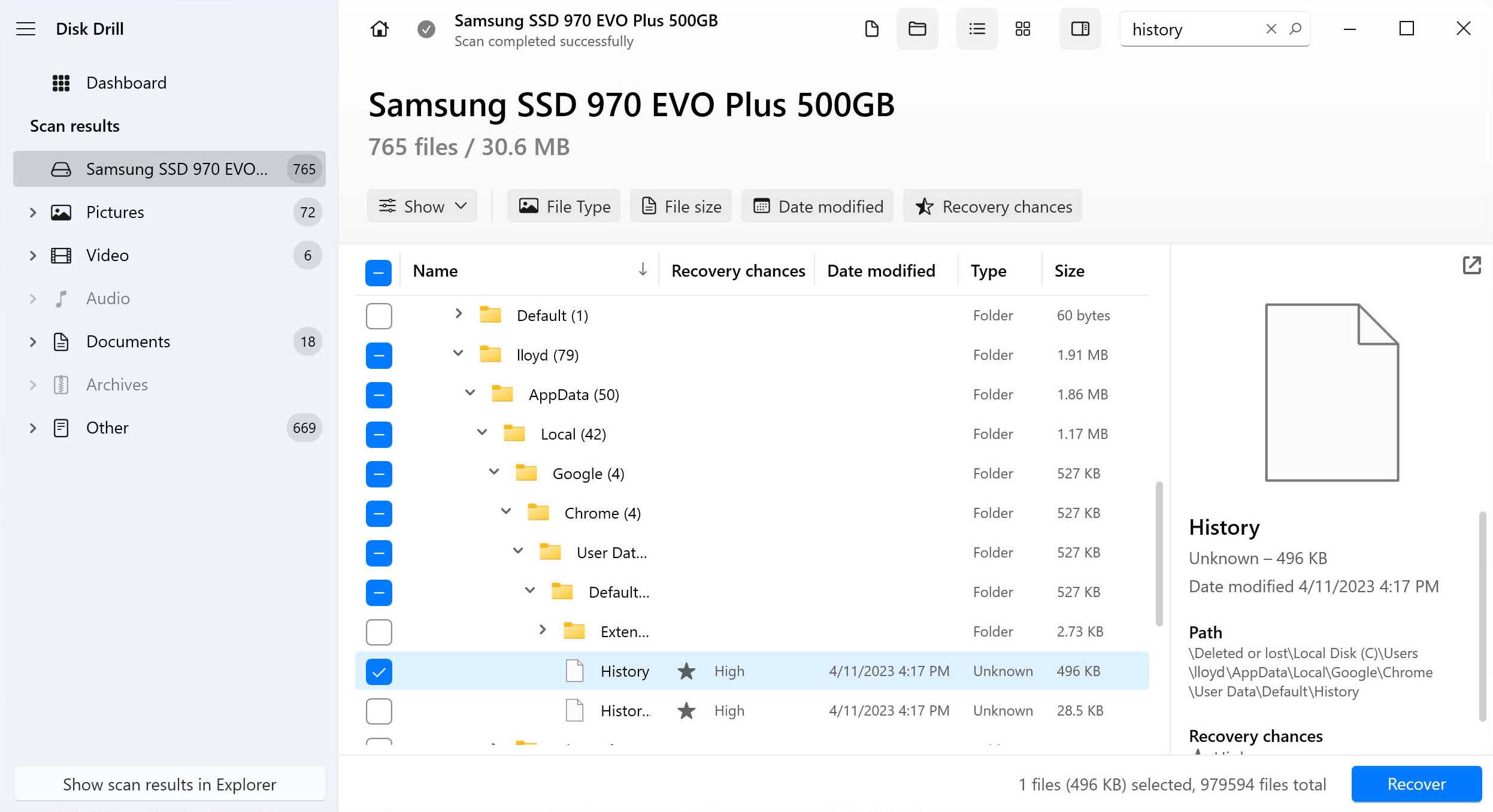Collapse the AppData (50) folder
The width and height of the screenshot is (1493, 812).
point(470,393)
